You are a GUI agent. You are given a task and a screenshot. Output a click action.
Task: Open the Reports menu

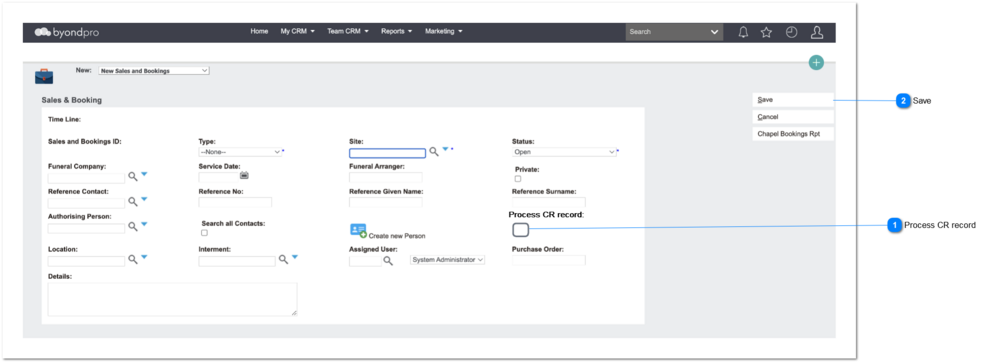pos(397,31)
